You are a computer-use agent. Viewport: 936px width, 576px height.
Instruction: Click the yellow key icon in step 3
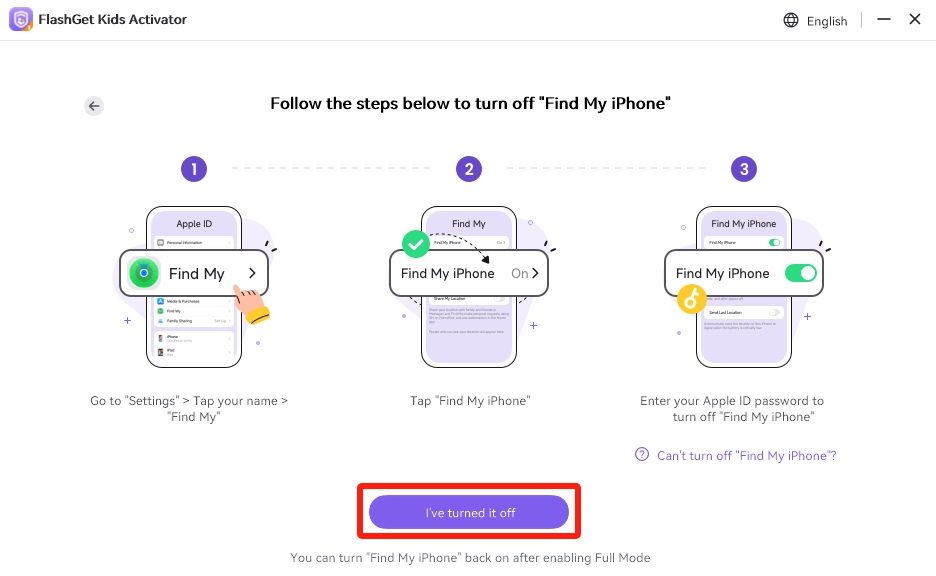click(x=690, y=297)
